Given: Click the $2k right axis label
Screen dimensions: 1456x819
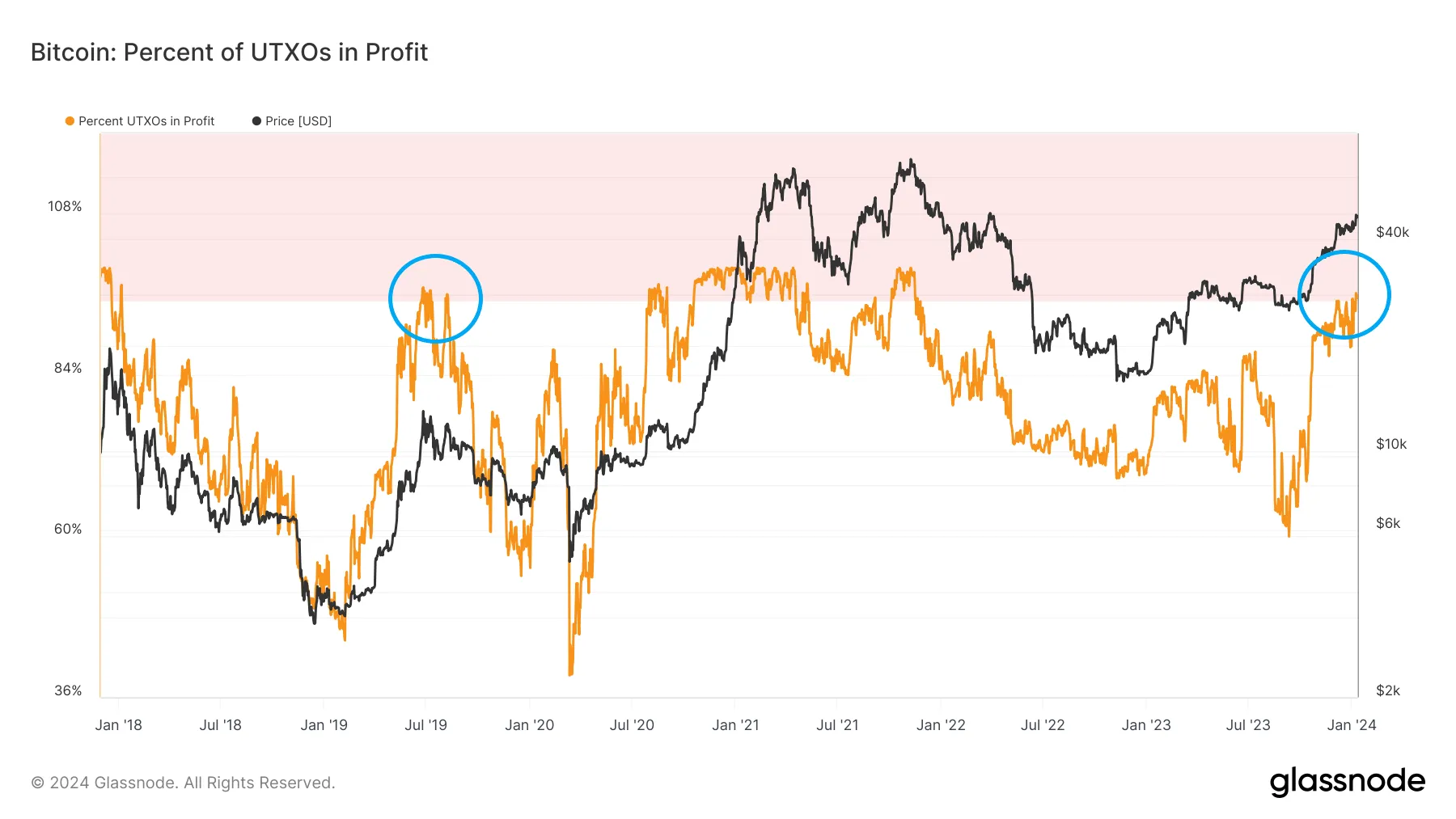Looking at the screenshot, I should click(x=1388, y=690).
